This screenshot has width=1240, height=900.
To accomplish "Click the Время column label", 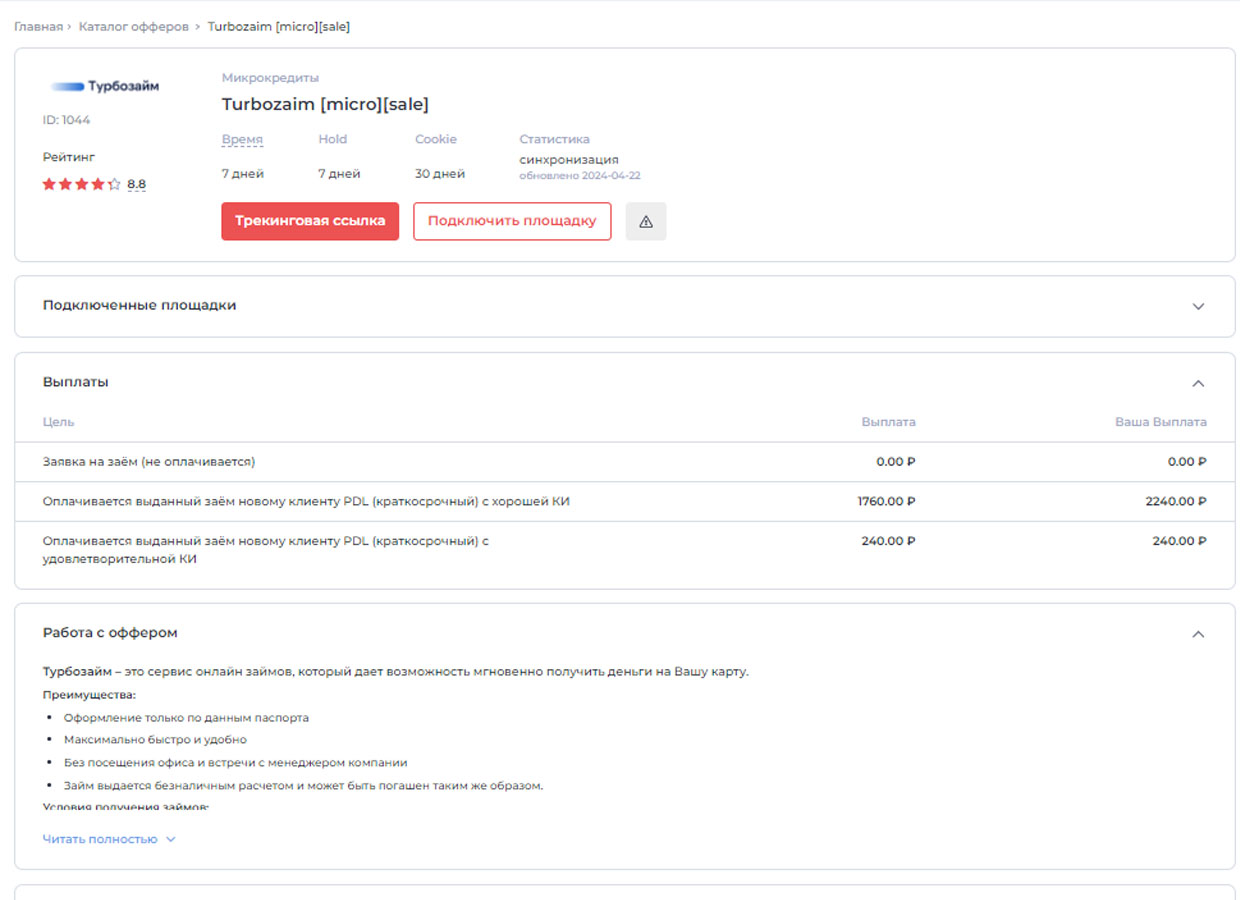I will tap(242, 140).
